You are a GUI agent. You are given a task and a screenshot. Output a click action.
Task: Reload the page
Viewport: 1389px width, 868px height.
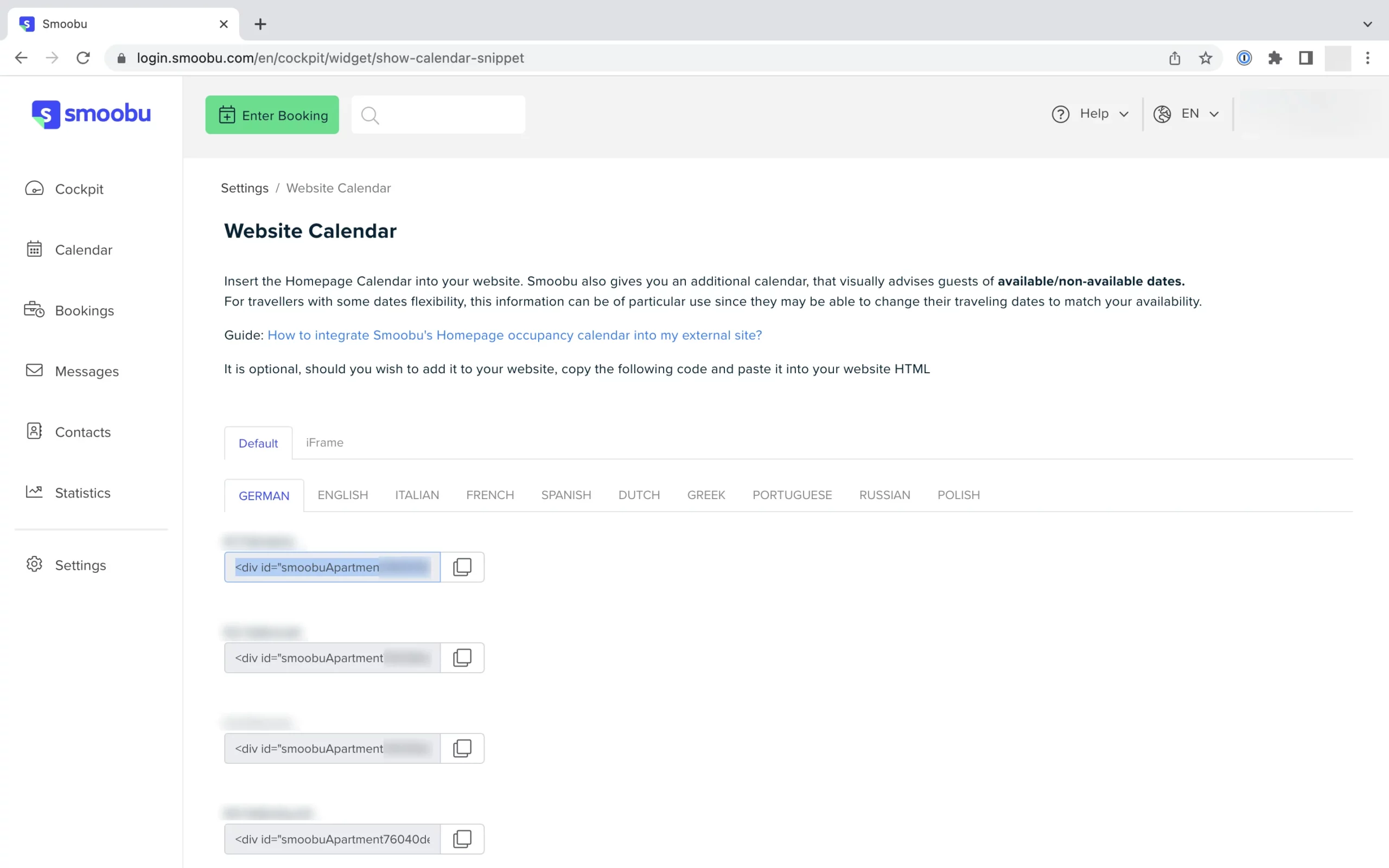pyautogui.click(x=83, y=58)
